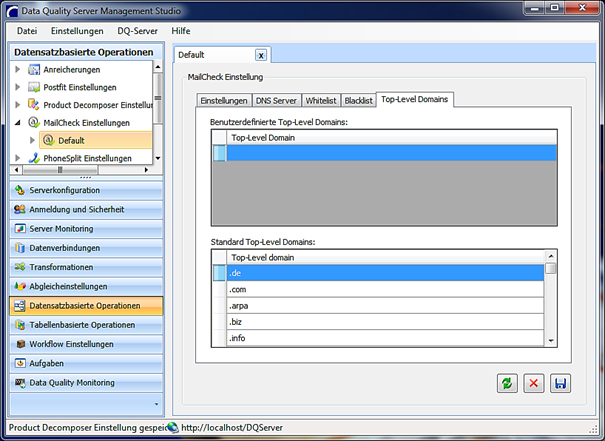Open the Datei menu
Screen dimensions: 605x441
coord(27,31)
